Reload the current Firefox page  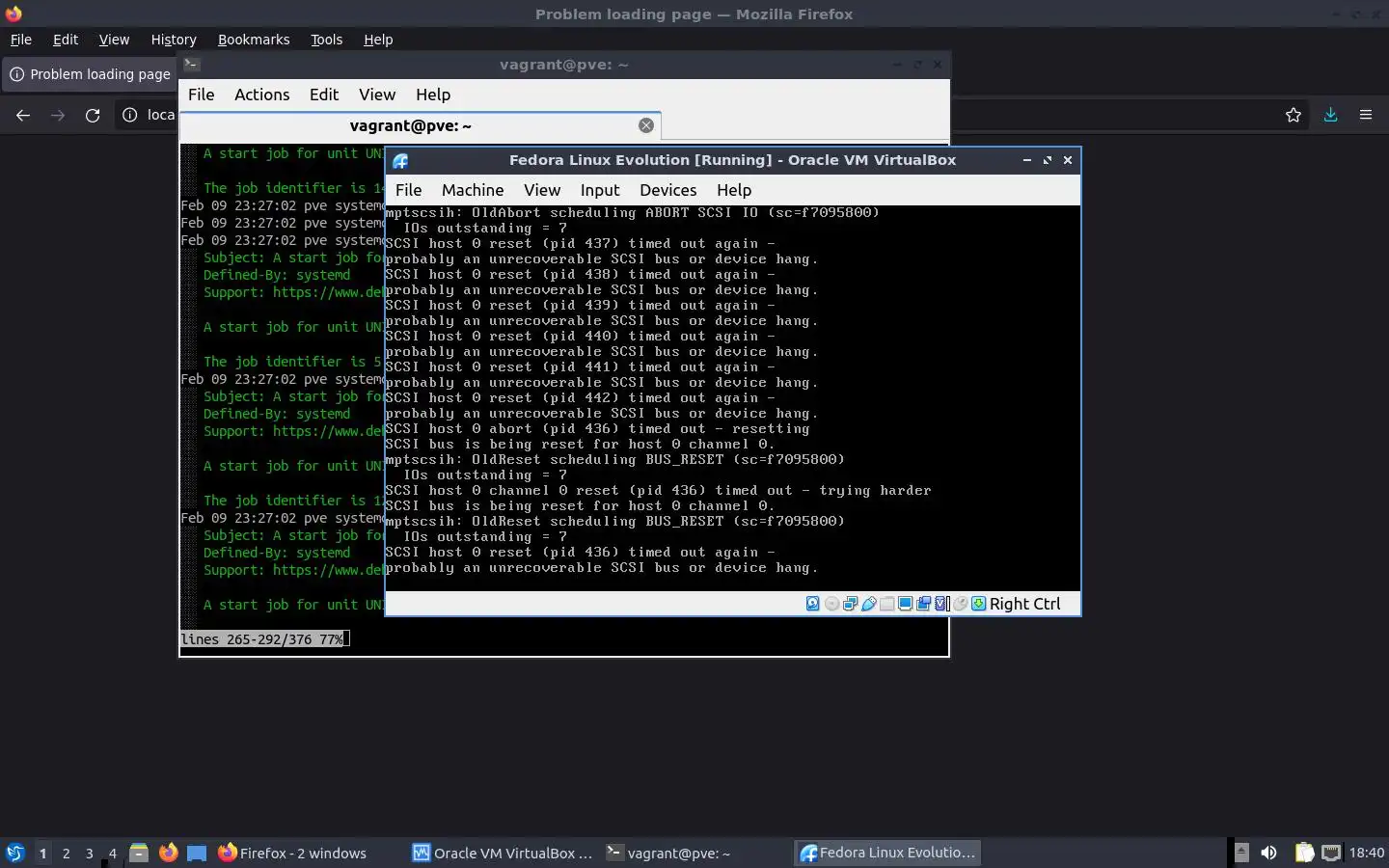[x=93, y=115]
